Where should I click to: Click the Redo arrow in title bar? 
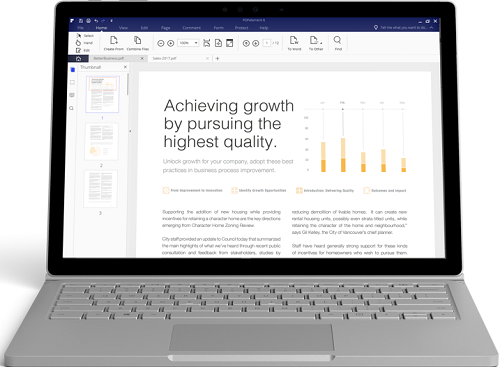pyautogui.click(x=103, y=21)
